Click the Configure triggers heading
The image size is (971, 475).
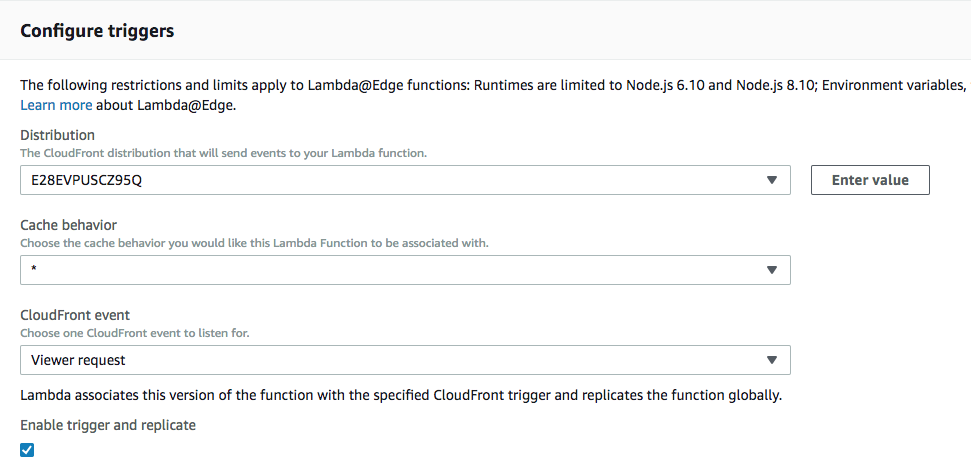click(97, 30)
